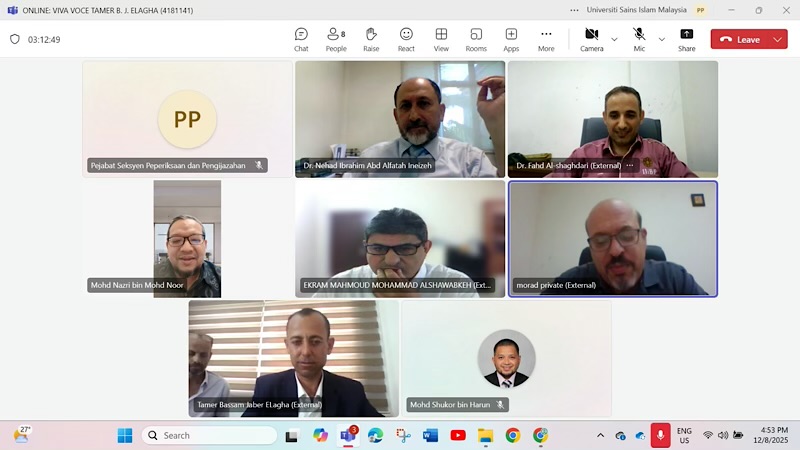Toggle the red microphone taskbar indicator

click(x=660, y=435)
